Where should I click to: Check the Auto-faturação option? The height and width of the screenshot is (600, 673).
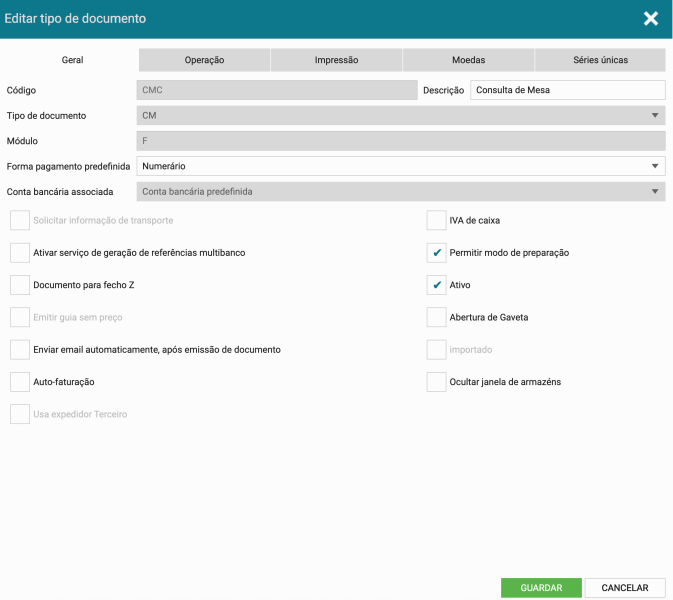(x=20, y=382)
